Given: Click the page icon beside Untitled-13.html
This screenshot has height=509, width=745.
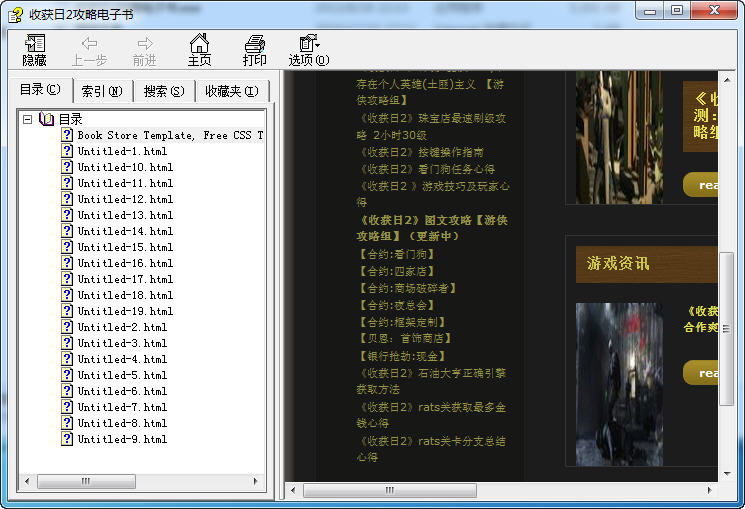Looking at the screenshot, I should point(67,215).
